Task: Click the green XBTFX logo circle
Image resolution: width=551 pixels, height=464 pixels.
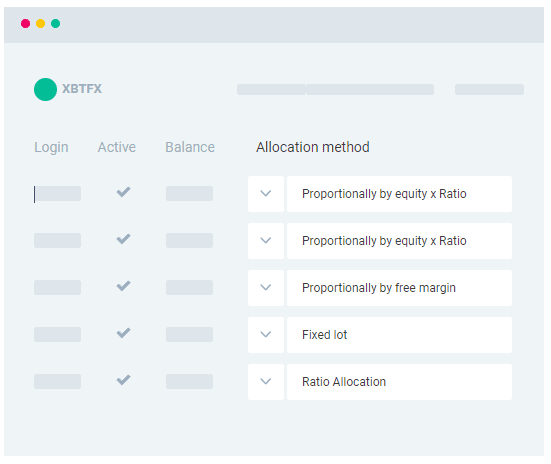Action: tap(45, 89)
